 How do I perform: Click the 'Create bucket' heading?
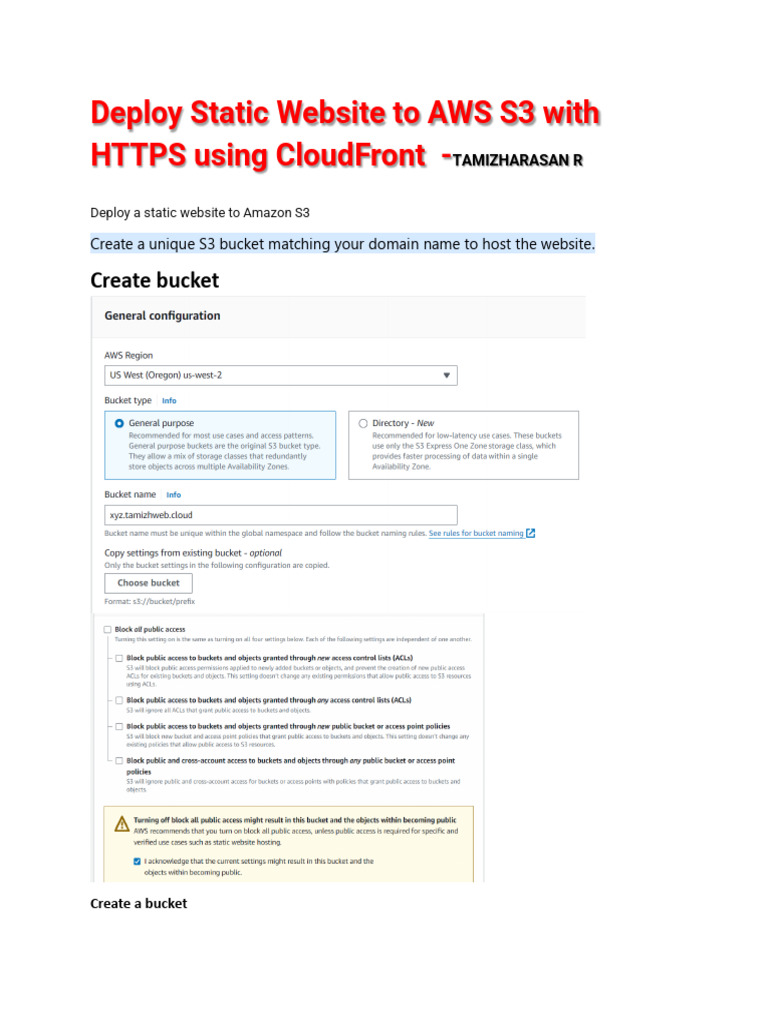tap(155, 280)
